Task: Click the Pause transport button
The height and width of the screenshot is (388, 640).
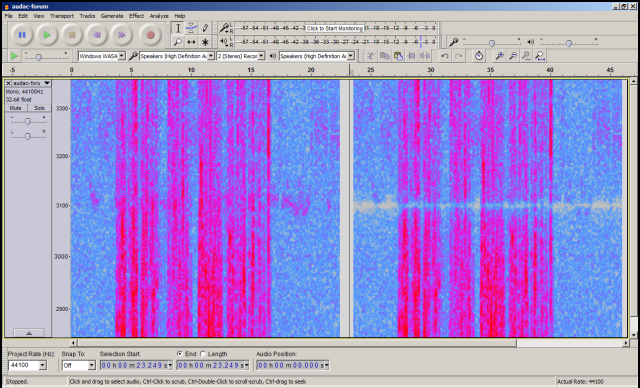Action: [x=22, y=35]
